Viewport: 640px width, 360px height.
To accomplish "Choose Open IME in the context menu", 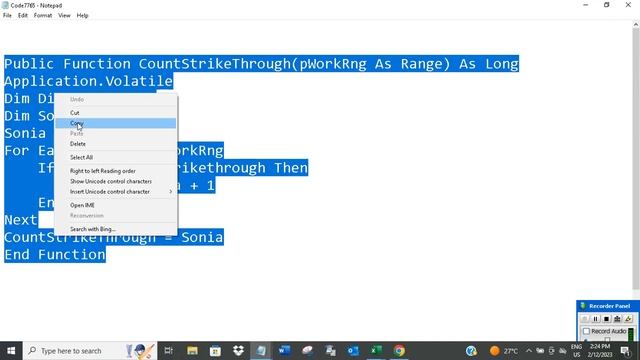I will [x=116, y=205].
